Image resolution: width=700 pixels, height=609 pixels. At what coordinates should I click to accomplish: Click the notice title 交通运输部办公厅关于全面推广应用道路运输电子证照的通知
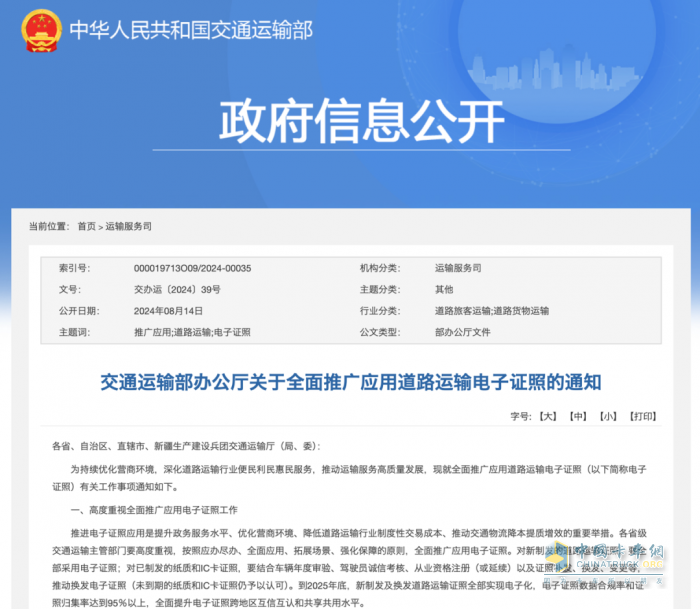[351, 382]
